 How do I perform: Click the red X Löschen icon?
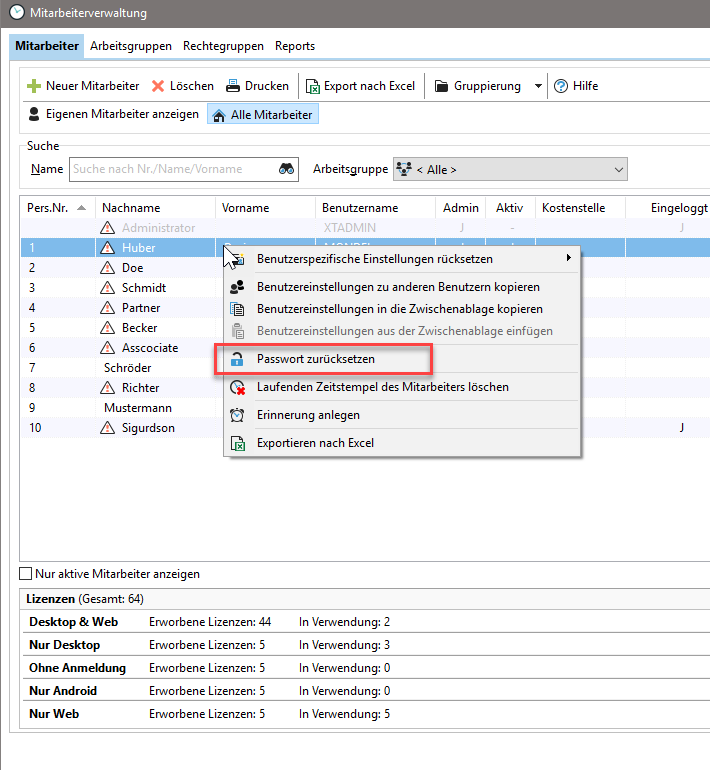click(x=158, y=86)
